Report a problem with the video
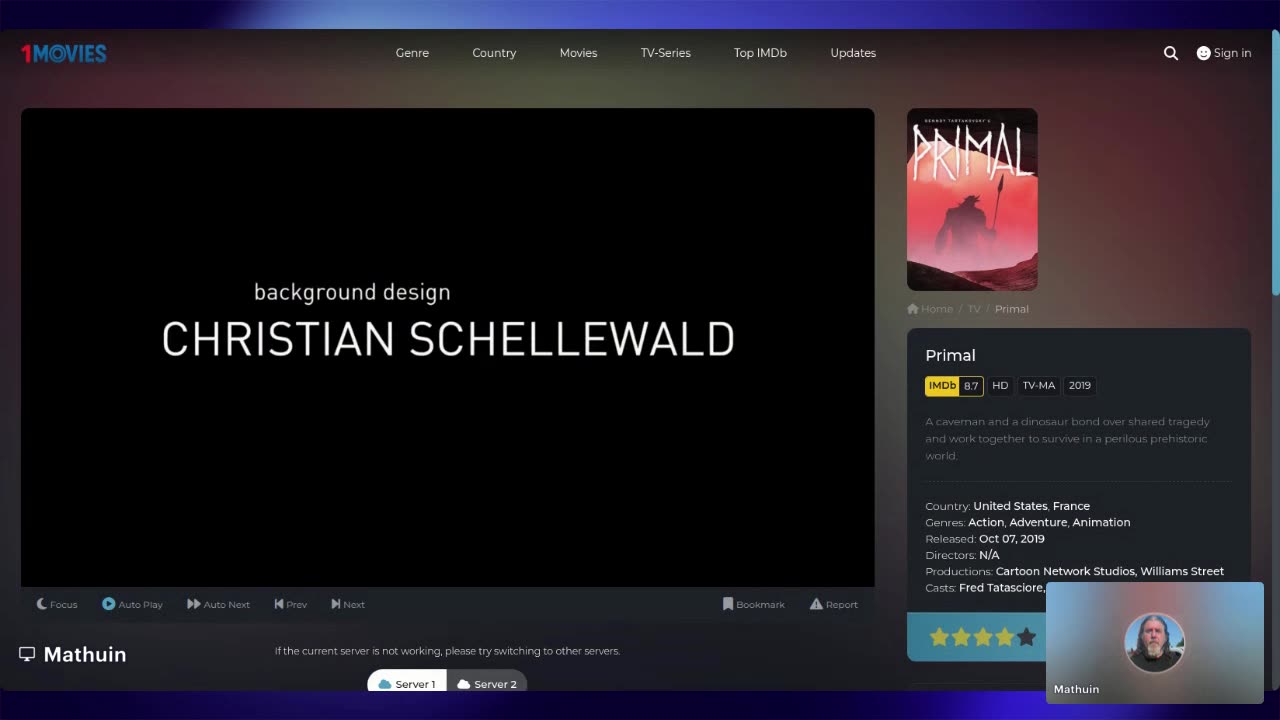Image resolution: width=1280 pixels, height=720 pixels. point(834,604)
